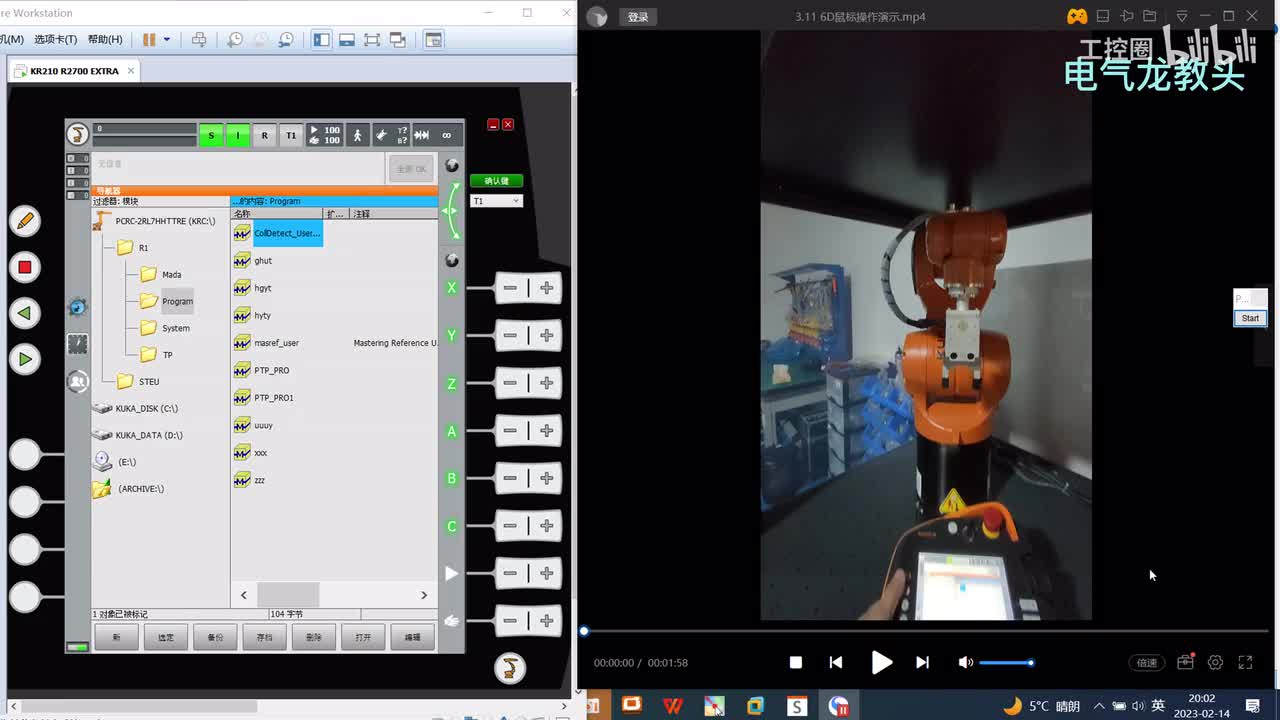Image resolution: width=1280 pixels, height=720 pixels.
Task: Click the robot interpreter R status indicator
Action: [x=264, y=135]
